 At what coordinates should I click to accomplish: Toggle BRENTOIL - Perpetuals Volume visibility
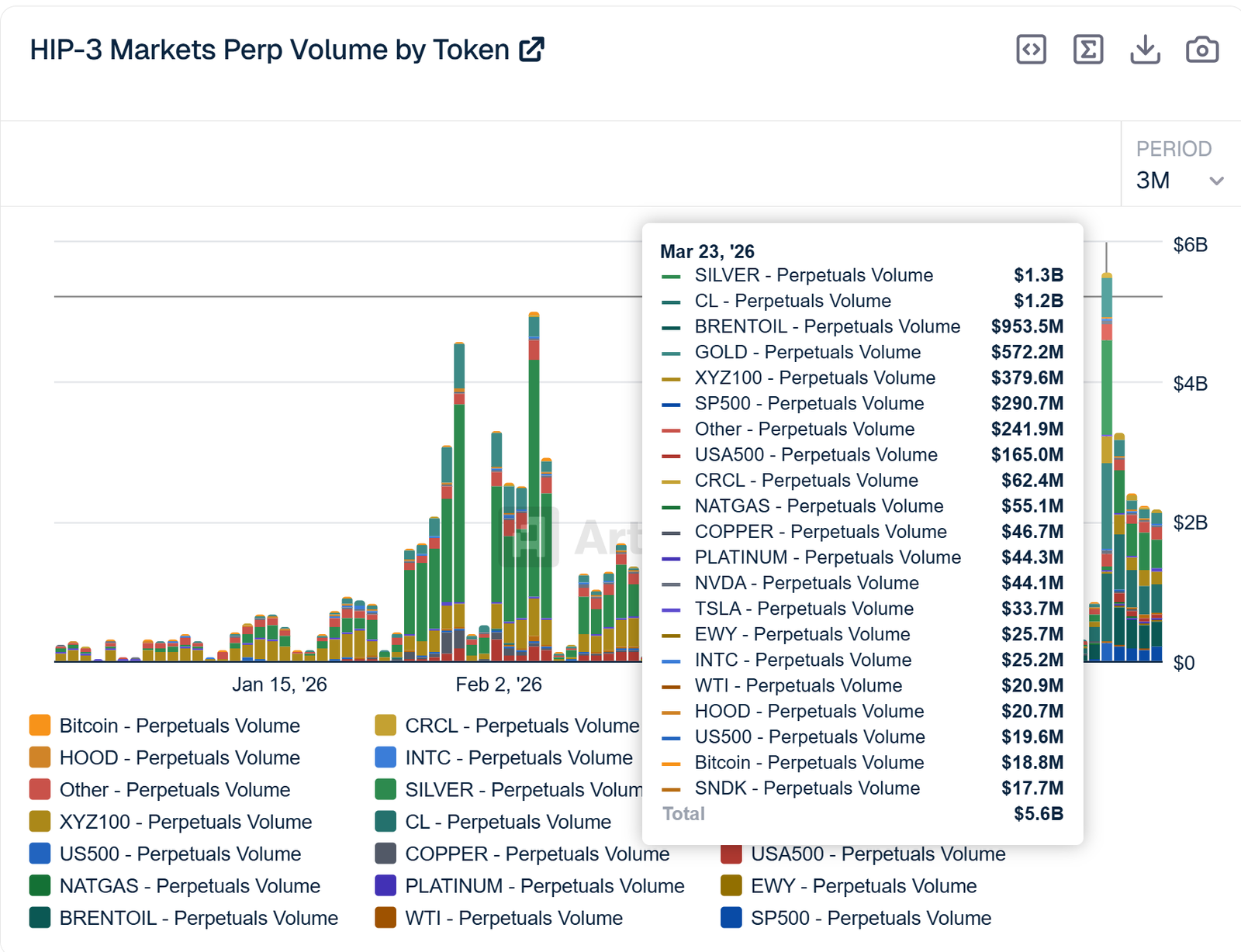coord(198,917)
